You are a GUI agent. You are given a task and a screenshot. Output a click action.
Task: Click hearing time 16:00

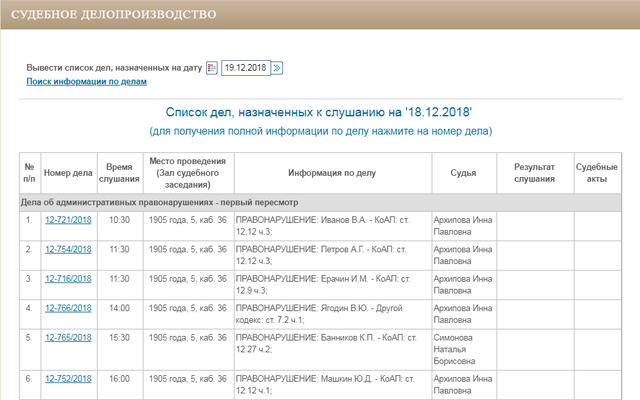[119, 379]
